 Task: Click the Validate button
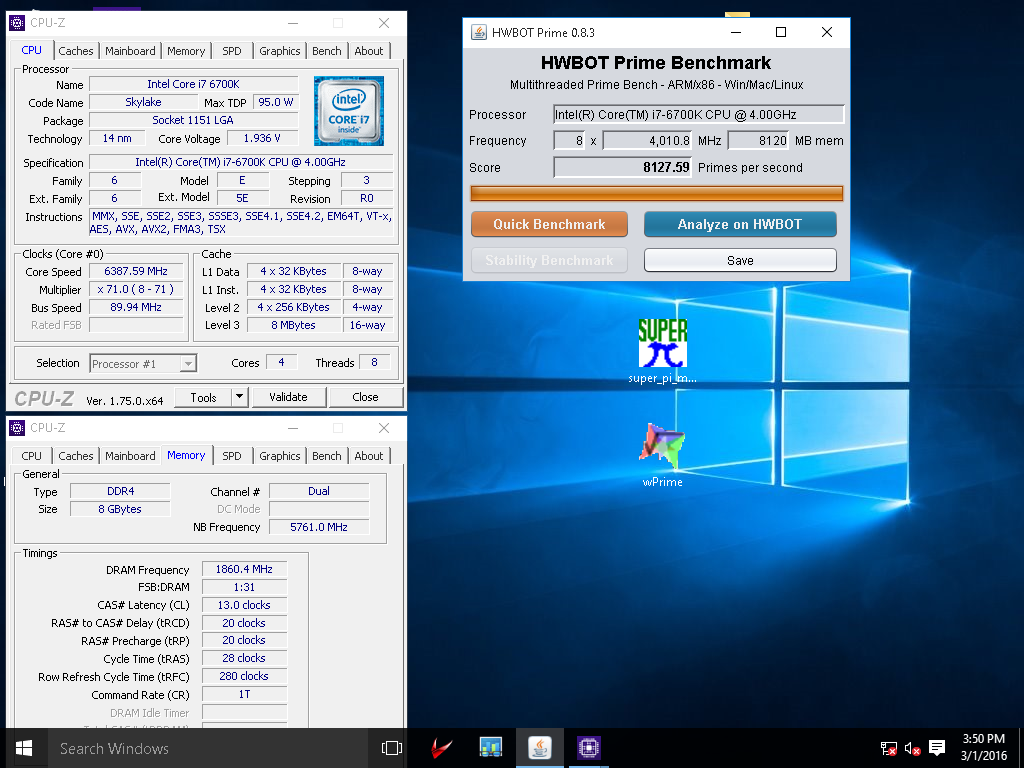point(288,397)
